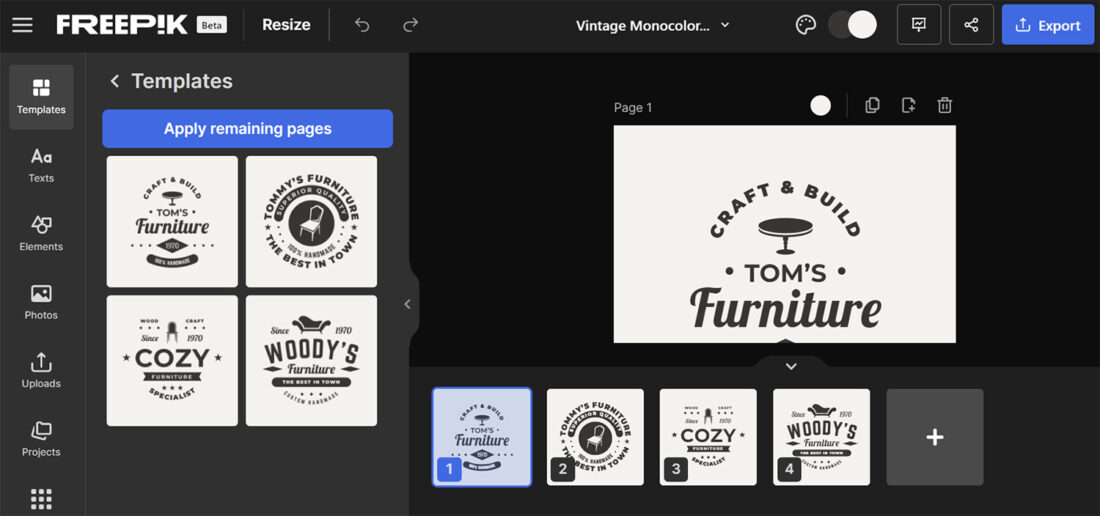Click the Page 1 label
Image resolution: width=1100 pixels, height=516 pixels.
tap(633, 107)
